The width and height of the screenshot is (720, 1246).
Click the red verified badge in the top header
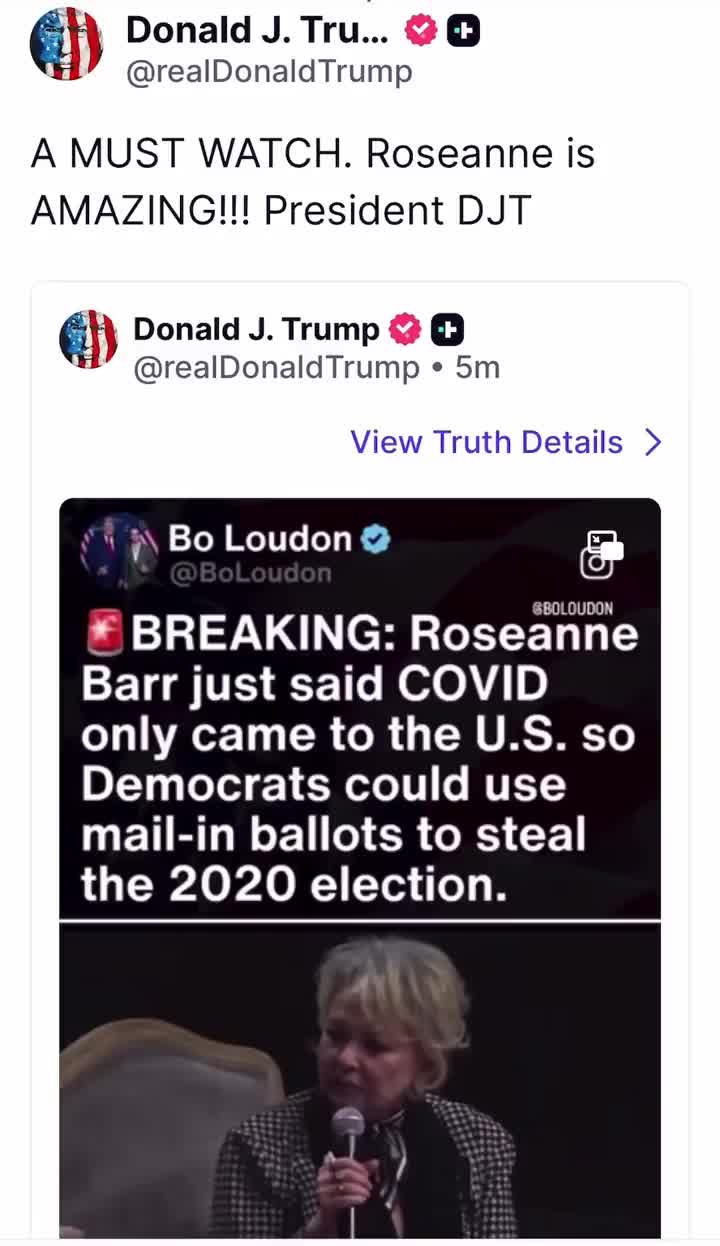[421, 32]
